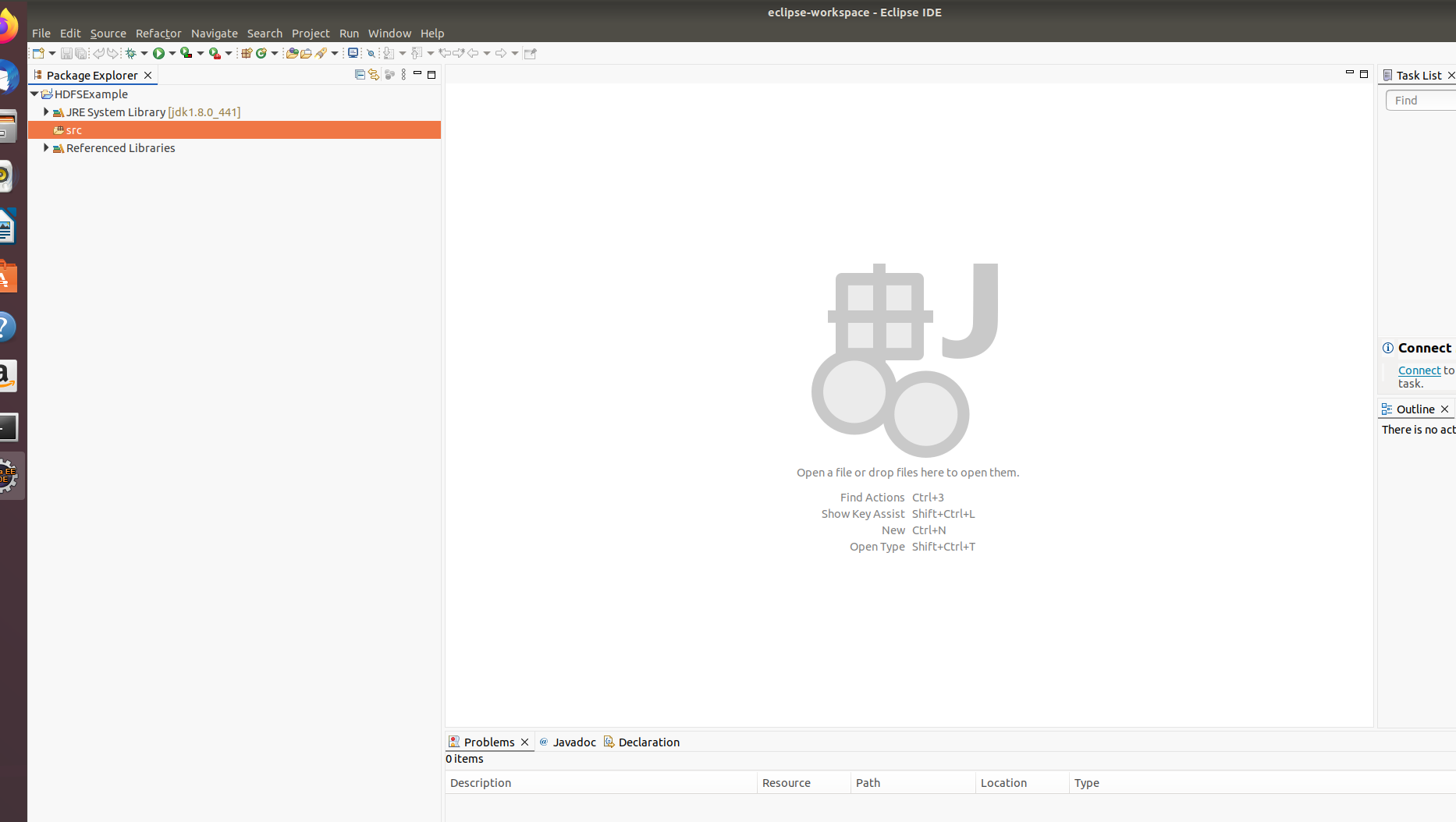This screenshot has height=822, width=1456.
Task: Open Amazon from the dock
Action: tap(7, 376)
